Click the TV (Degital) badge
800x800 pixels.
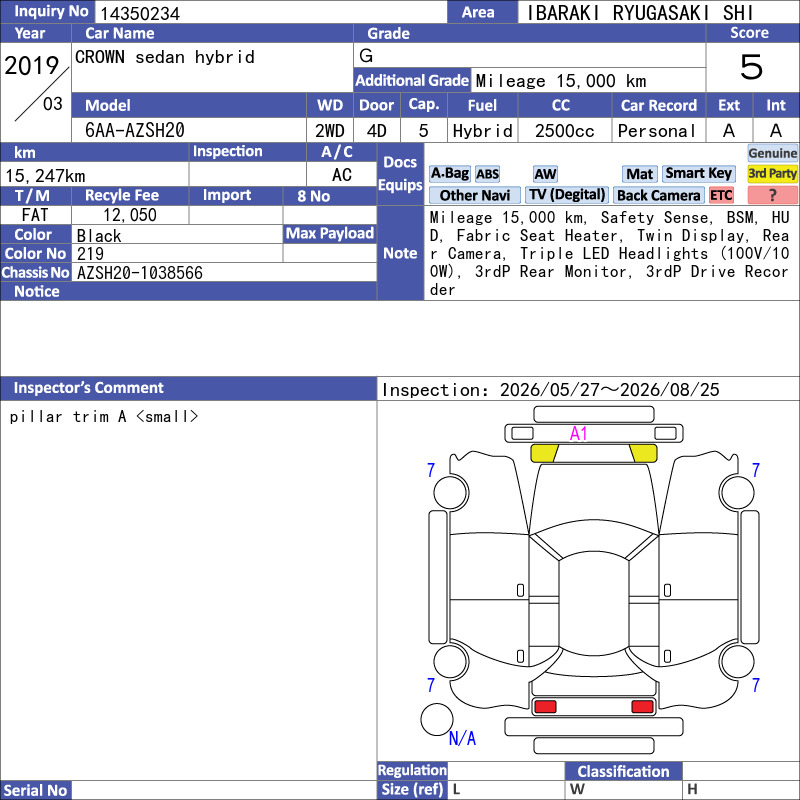(x=567, y=195)
